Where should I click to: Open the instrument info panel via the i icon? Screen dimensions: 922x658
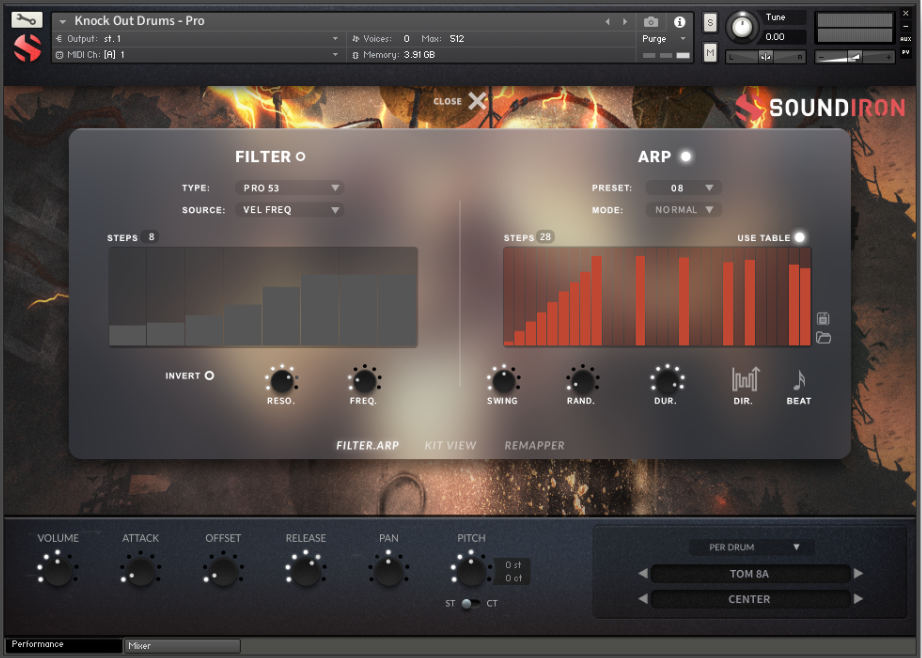[679, 23]
